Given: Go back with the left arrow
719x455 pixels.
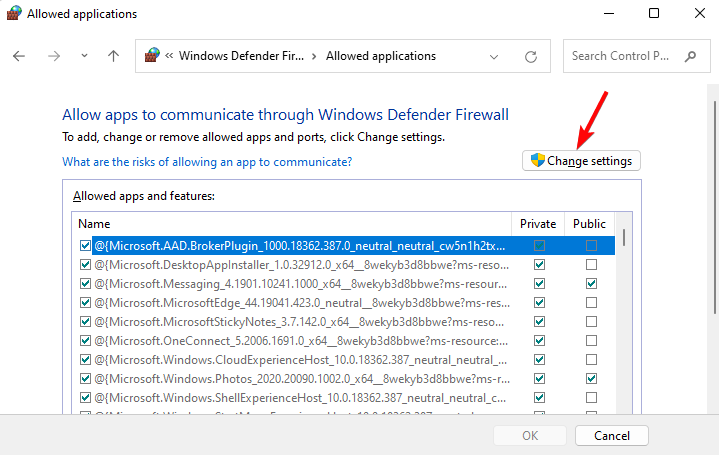Looking at the screenshot, I should pos(19,56).
